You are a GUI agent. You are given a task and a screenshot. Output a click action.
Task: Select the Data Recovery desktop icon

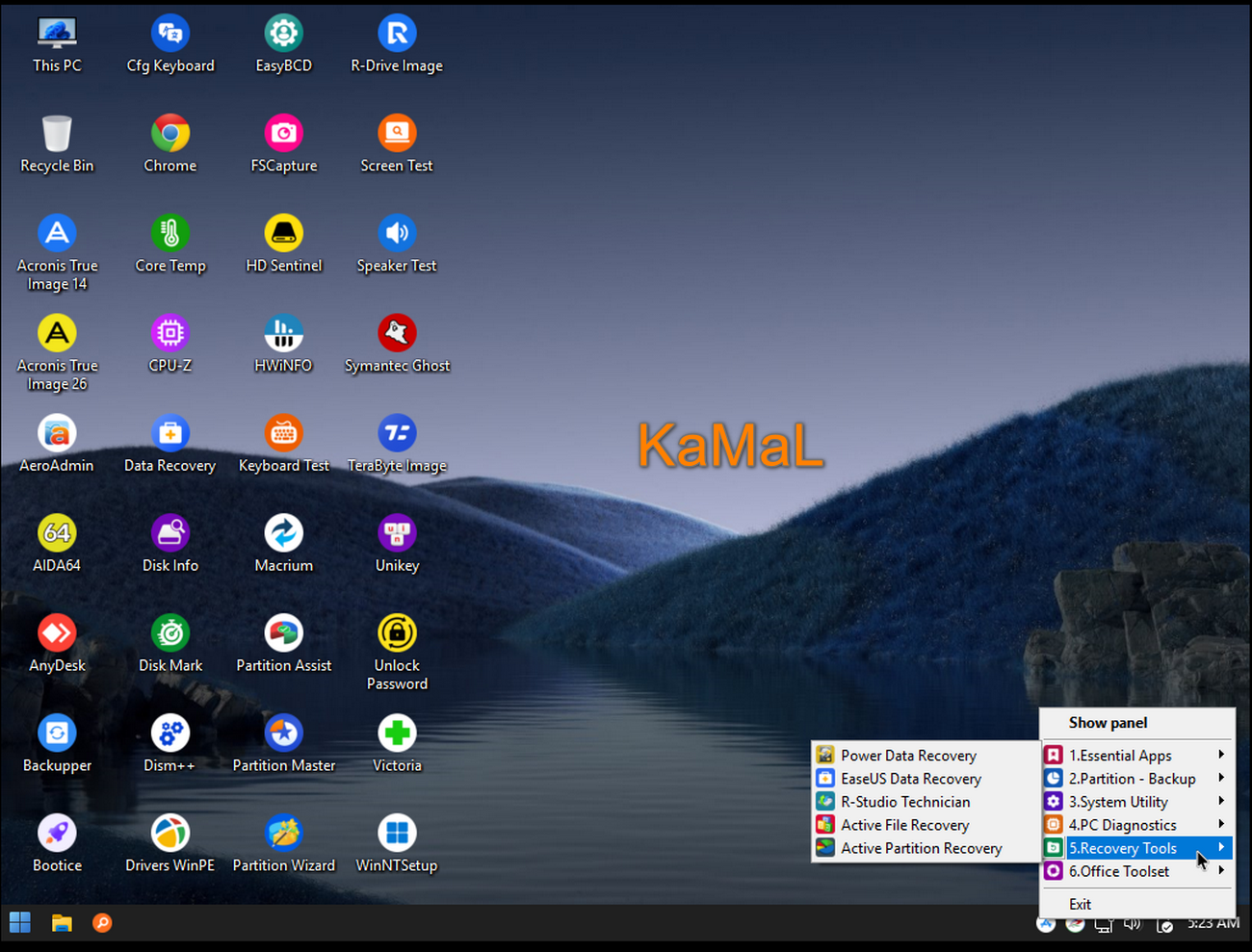tap(170, 445)
